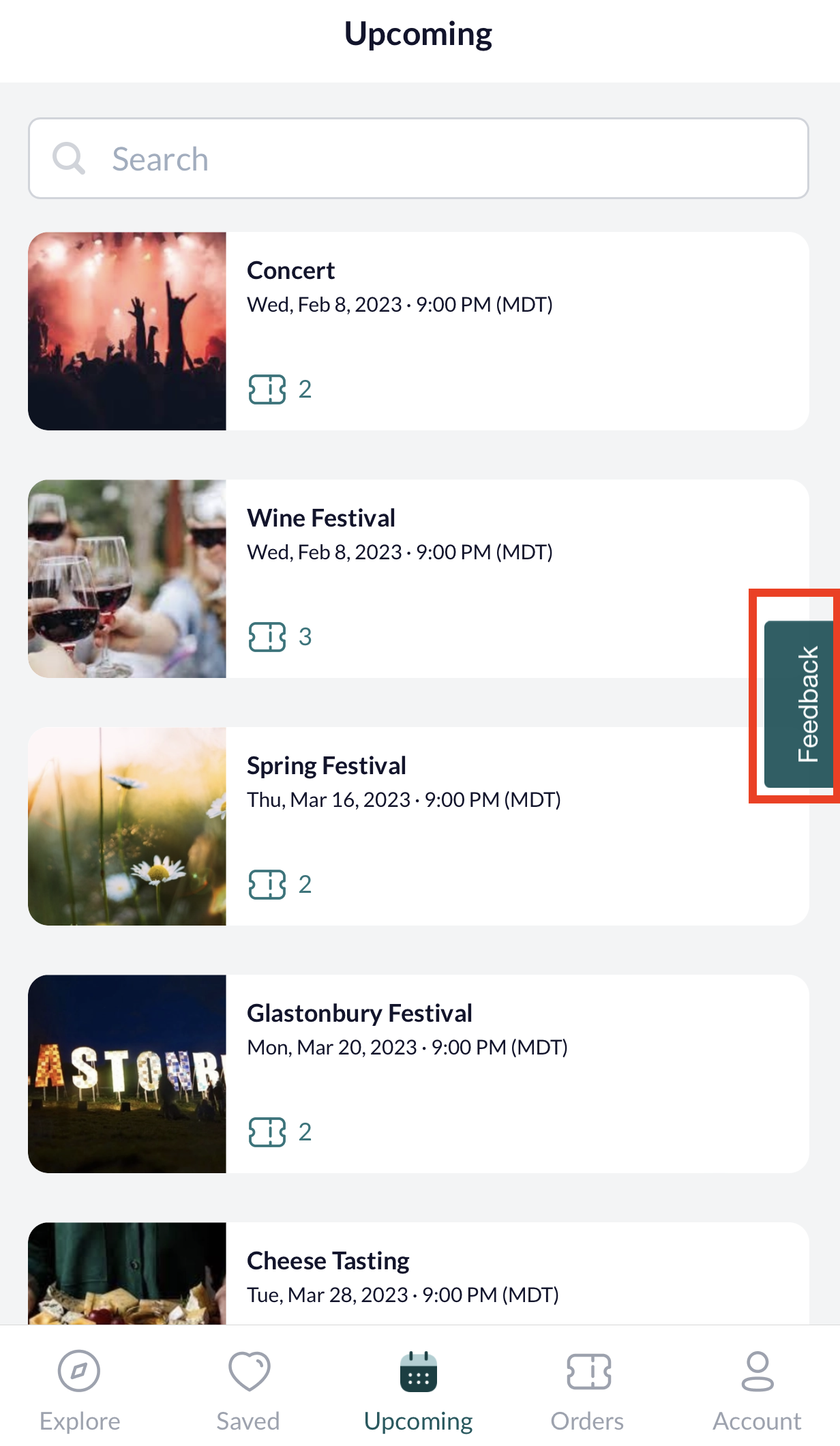
Task: Go to Account profile icon
Action: tap(757, 1371)
